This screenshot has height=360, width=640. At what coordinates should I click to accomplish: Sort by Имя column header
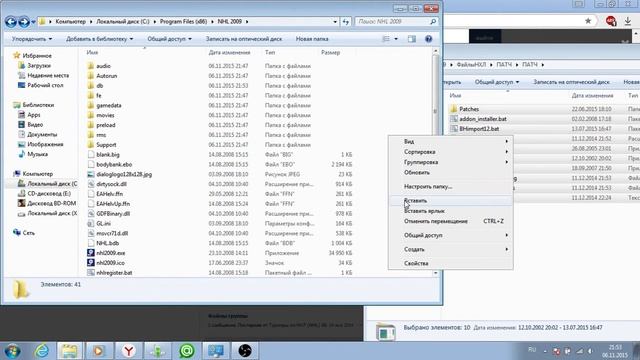coord(92,53)
